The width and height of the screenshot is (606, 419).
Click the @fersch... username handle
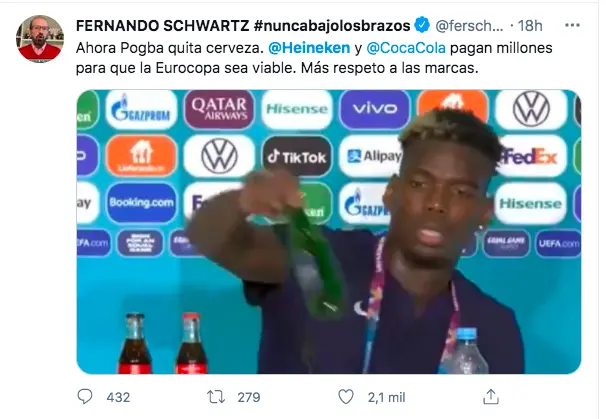coord(469,26)
